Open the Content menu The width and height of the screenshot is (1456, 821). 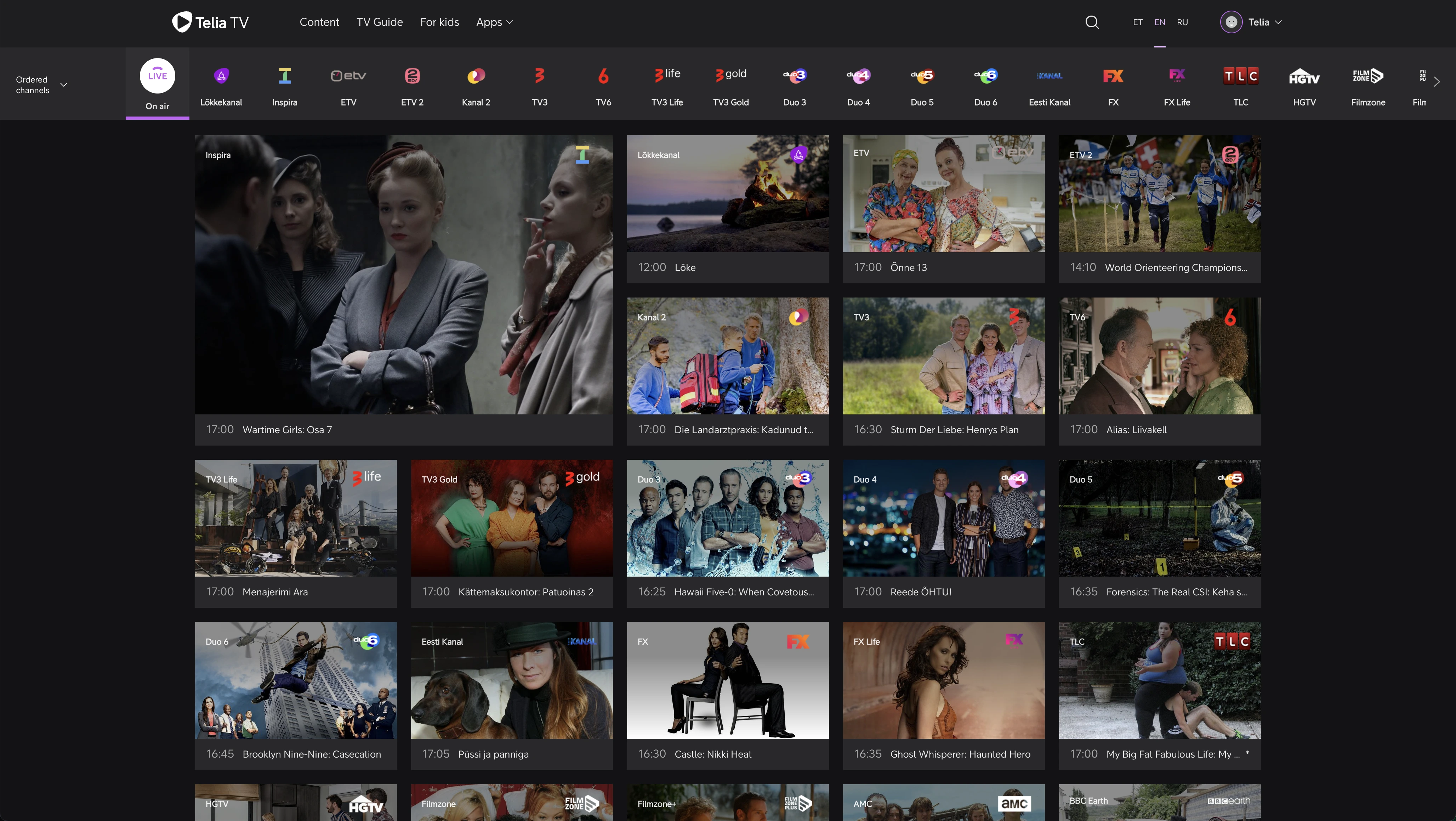pyautogui.click(x=319, y=22)
